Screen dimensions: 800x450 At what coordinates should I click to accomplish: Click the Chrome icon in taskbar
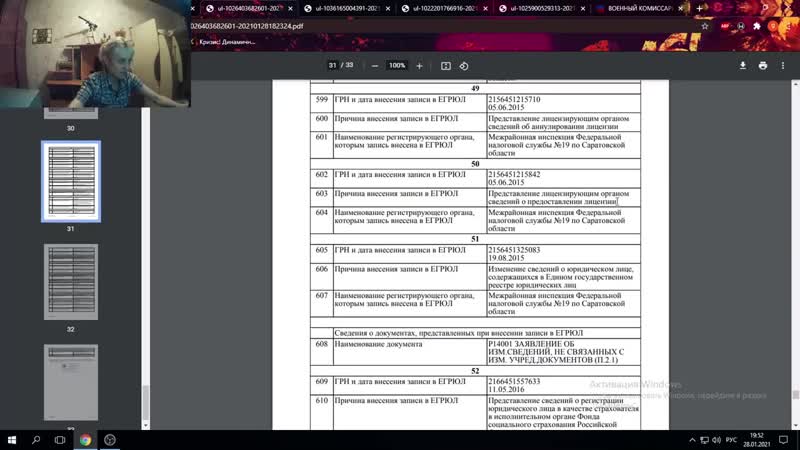86,439
